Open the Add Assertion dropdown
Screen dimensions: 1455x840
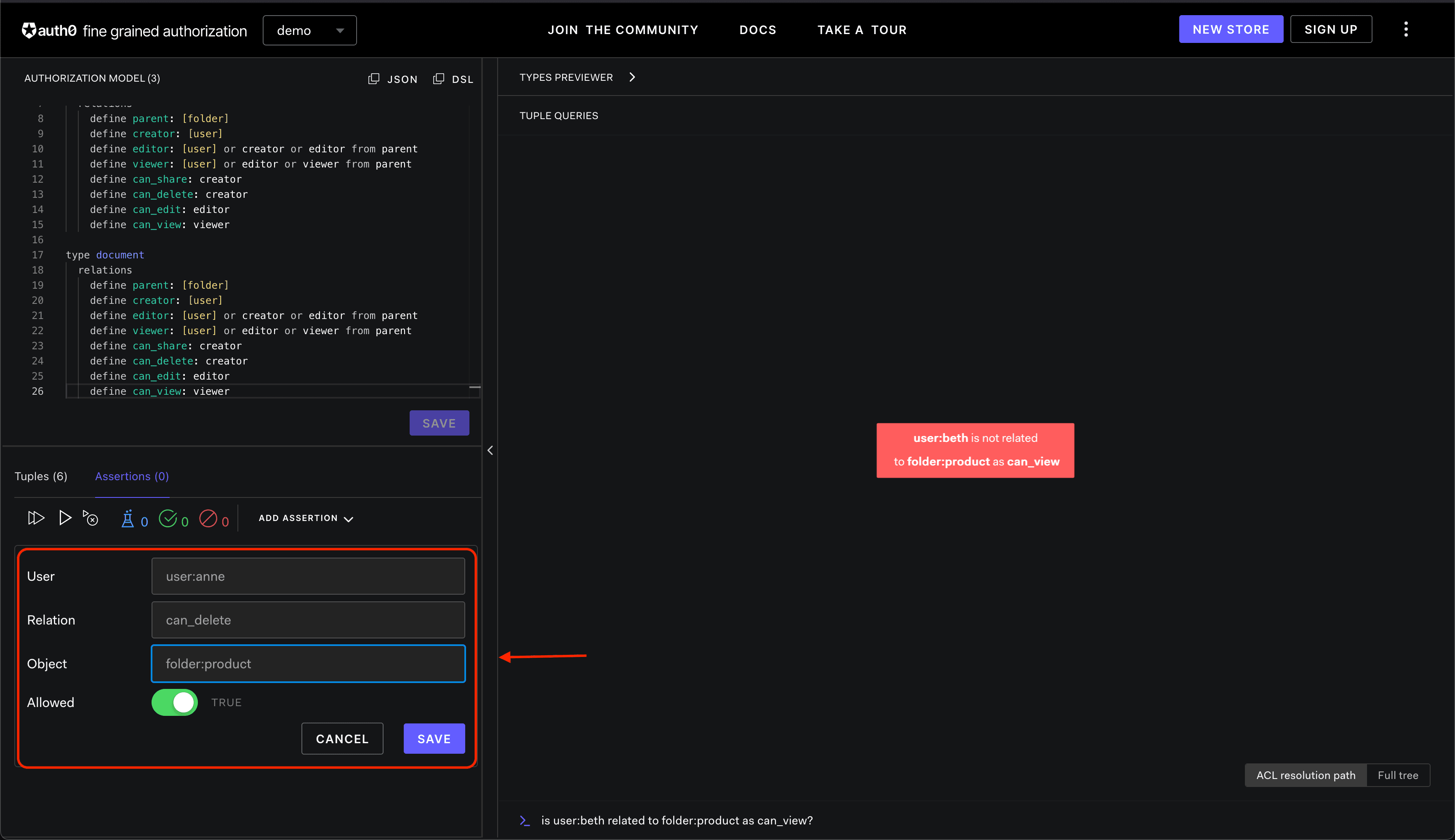pos(306,518)
